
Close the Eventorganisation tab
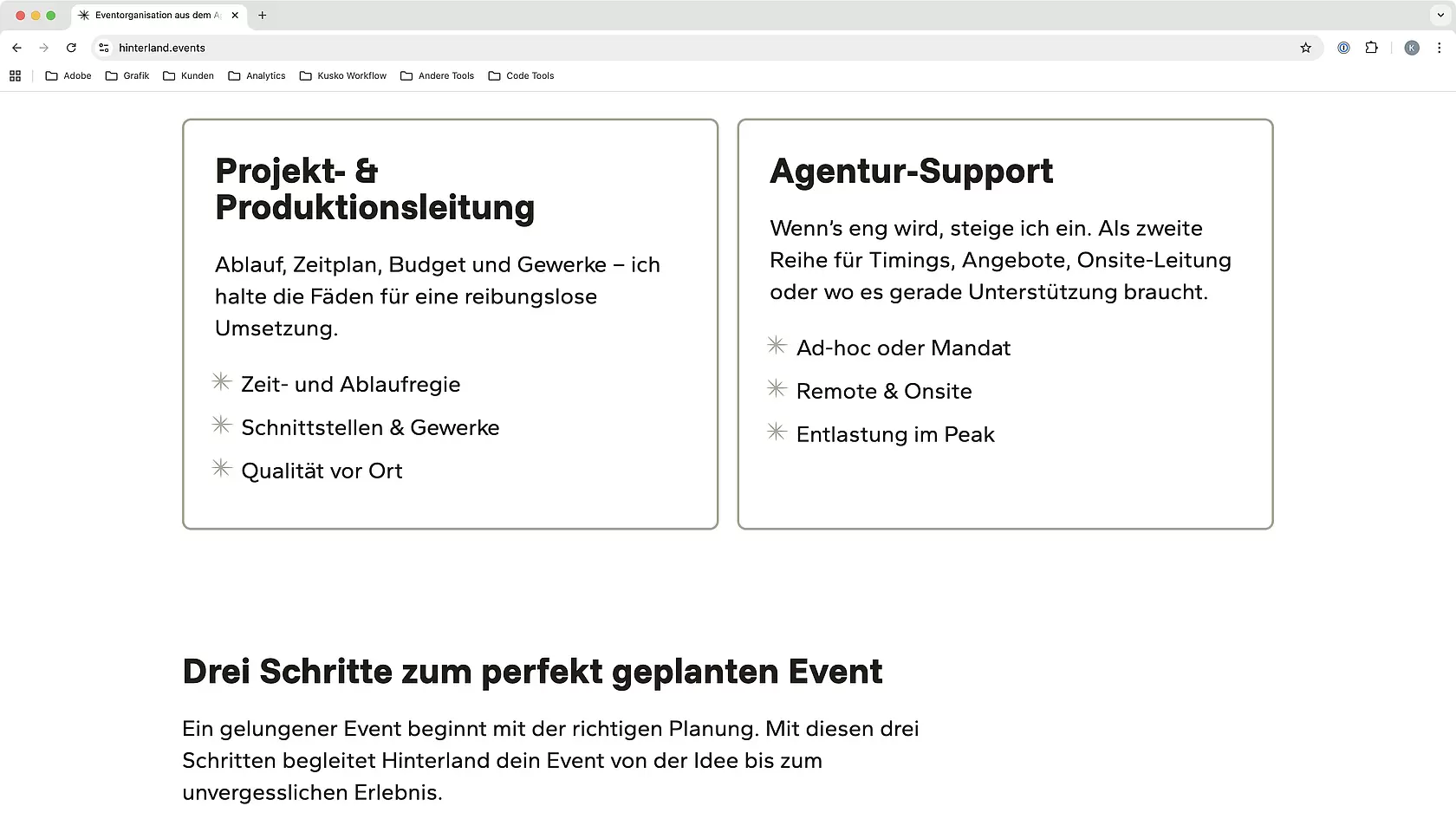point(235,15)
